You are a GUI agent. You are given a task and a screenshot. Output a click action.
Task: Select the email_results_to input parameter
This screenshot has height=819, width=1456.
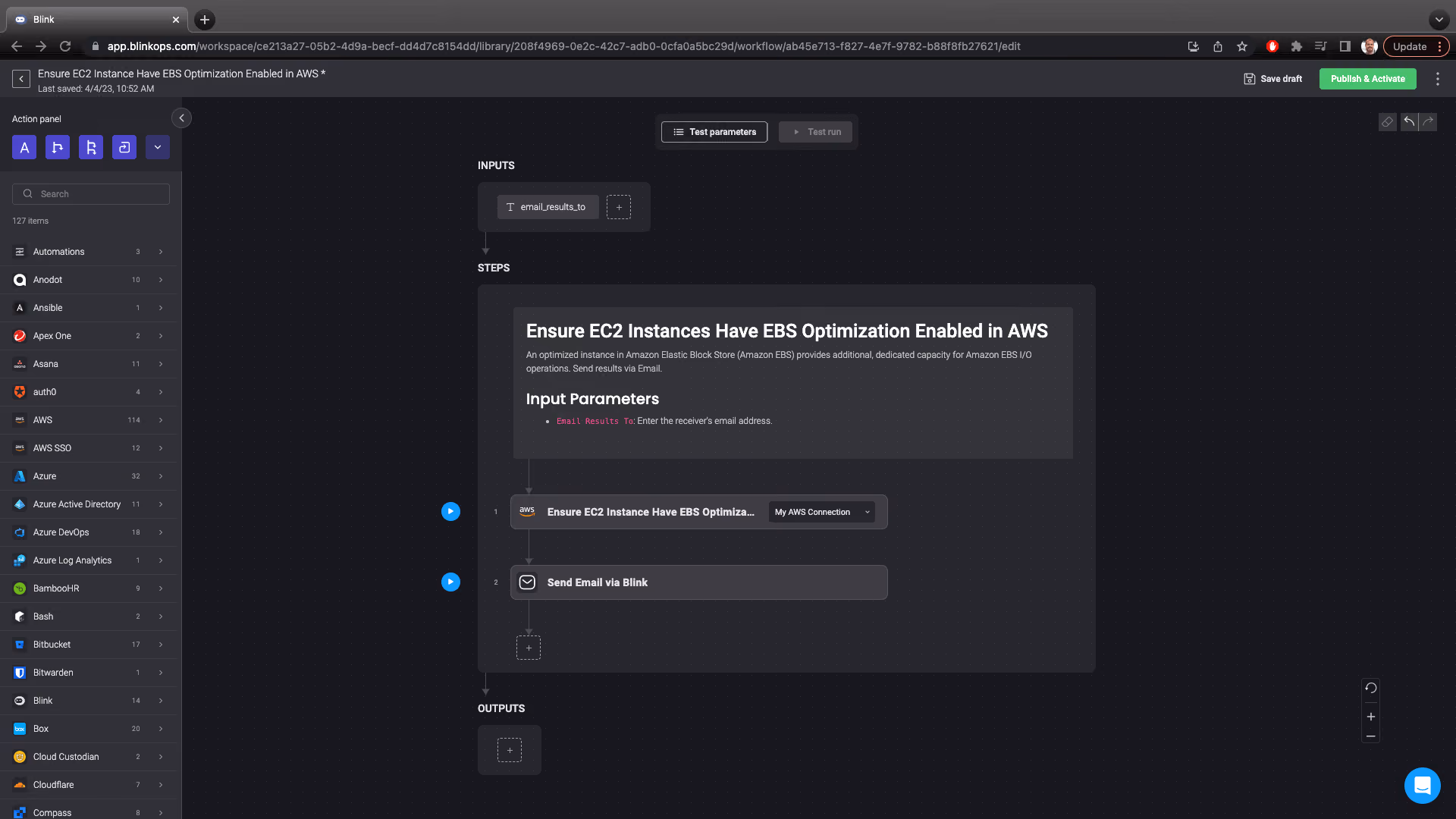(548, 207)
